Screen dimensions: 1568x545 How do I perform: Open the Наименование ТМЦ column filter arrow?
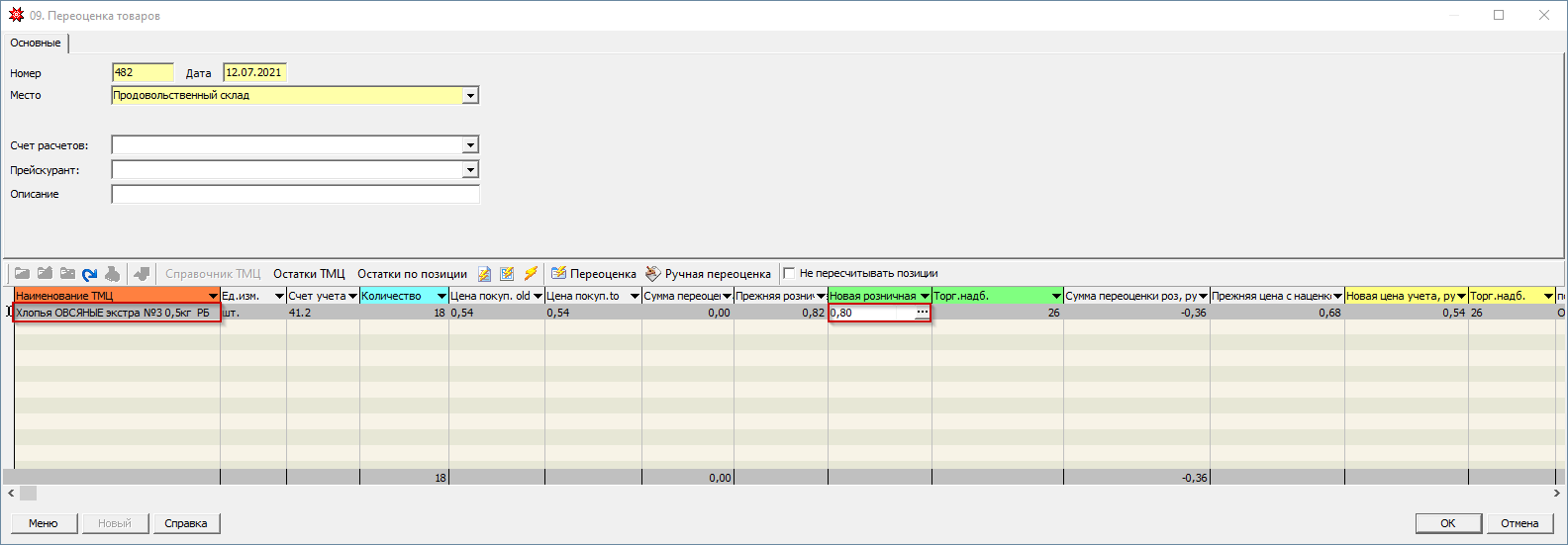213,297
